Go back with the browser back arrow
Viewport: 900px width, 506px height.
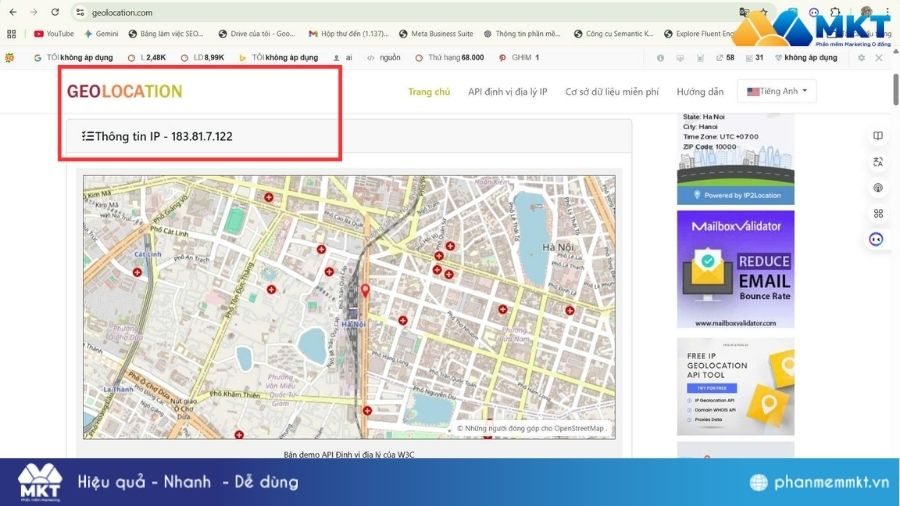point(13,12)
